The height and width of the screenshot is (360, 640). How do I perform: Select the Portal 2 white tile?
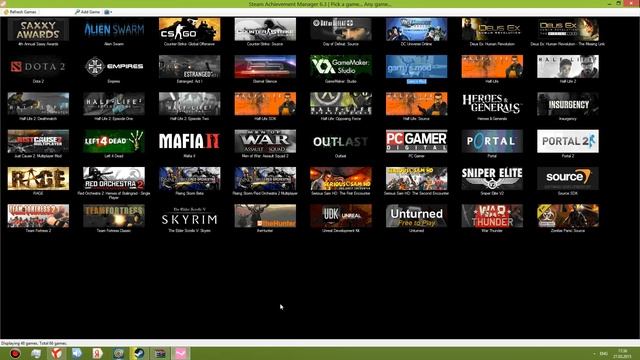click(568, 141)
